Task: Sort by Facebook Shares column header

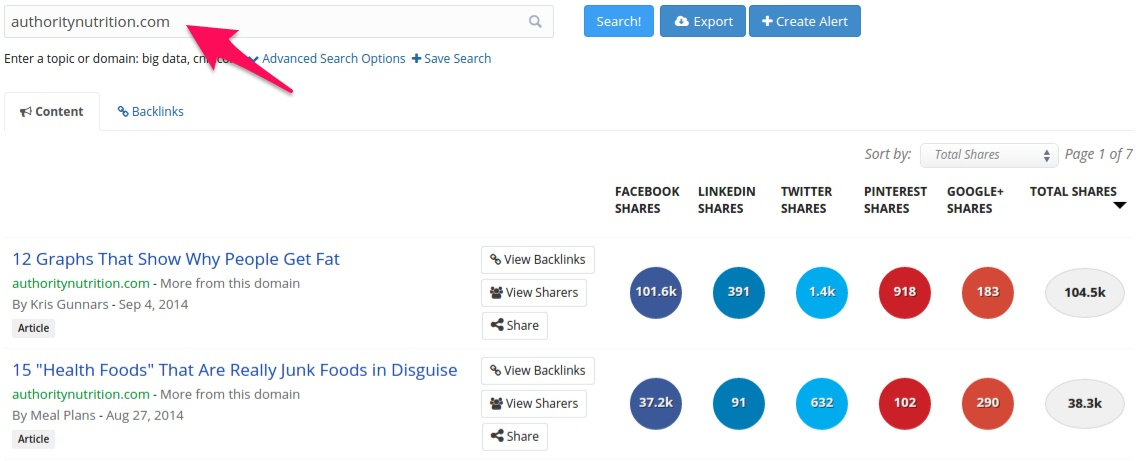Action: (x=647, y=200)
